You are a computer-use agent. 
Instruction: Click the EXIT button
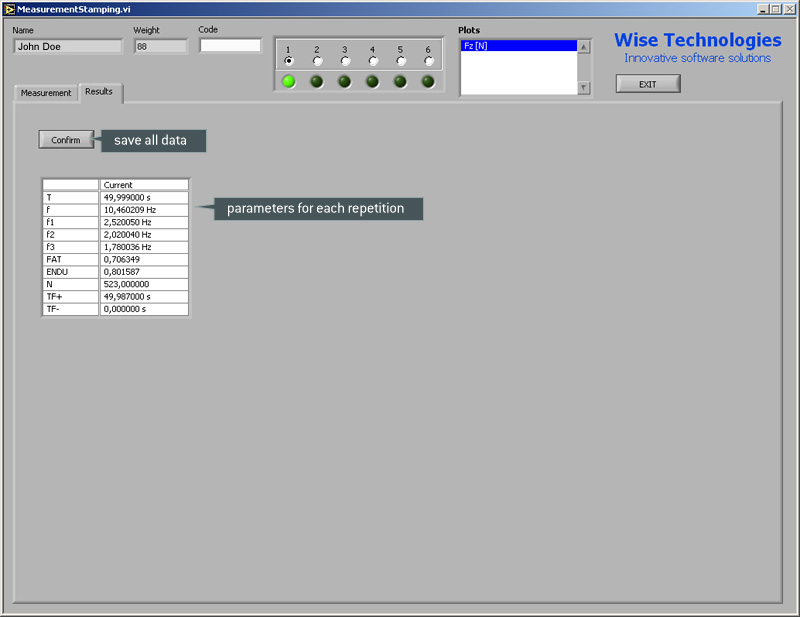coord(648,84)
